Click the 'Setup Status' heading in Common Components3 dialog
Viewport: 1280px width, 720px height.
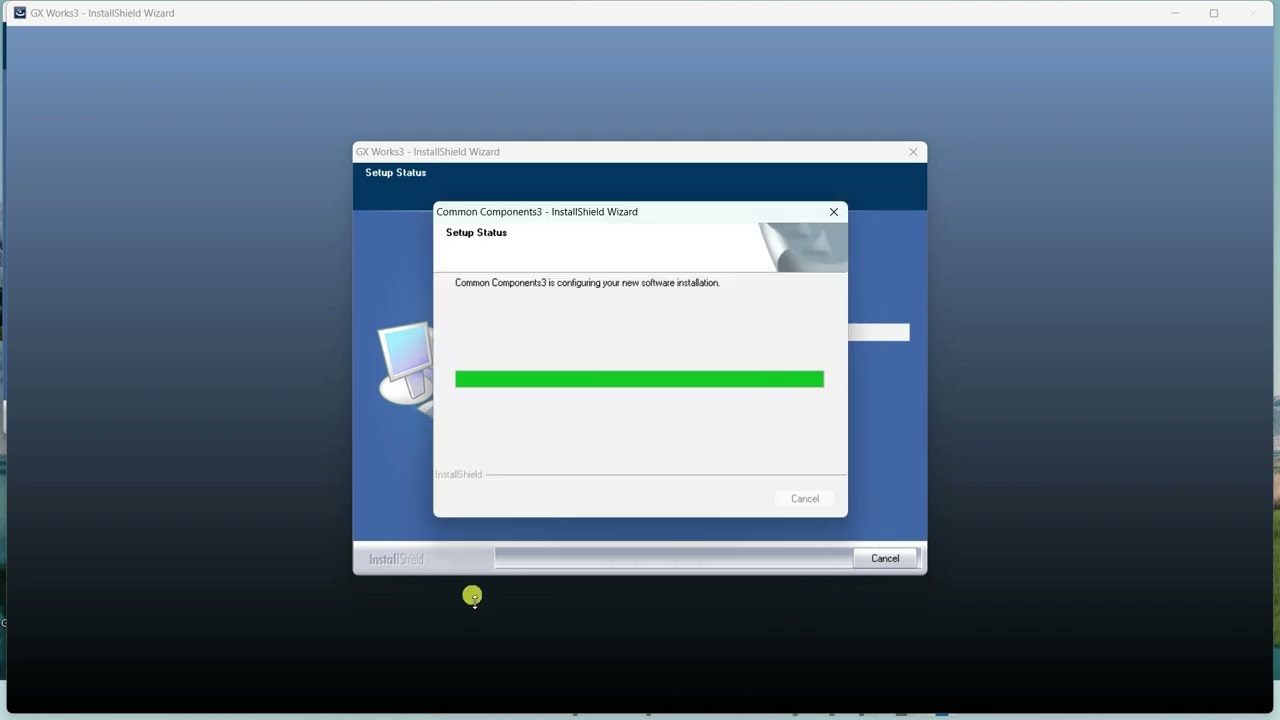click(476, 232)
